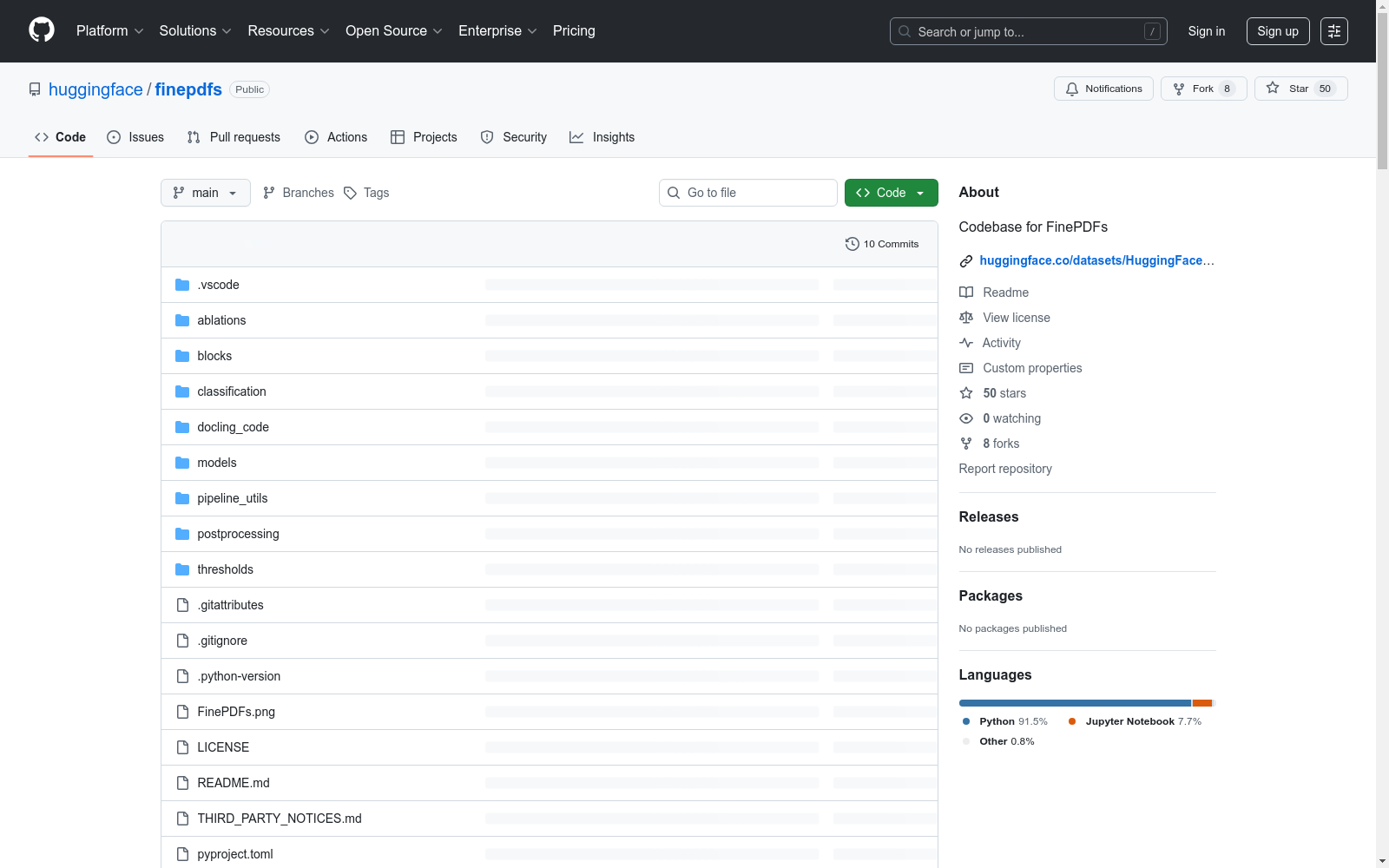Click the blocks folder icon
1389x868 pixels.
pos(182,356)
